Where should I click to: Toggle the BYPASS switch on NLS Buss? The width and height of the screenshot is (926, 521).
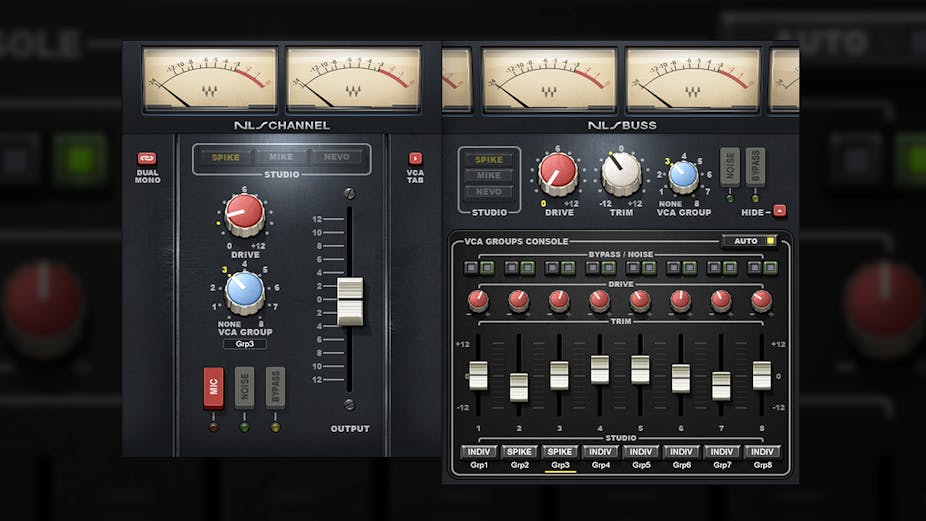tap(755, 166)
